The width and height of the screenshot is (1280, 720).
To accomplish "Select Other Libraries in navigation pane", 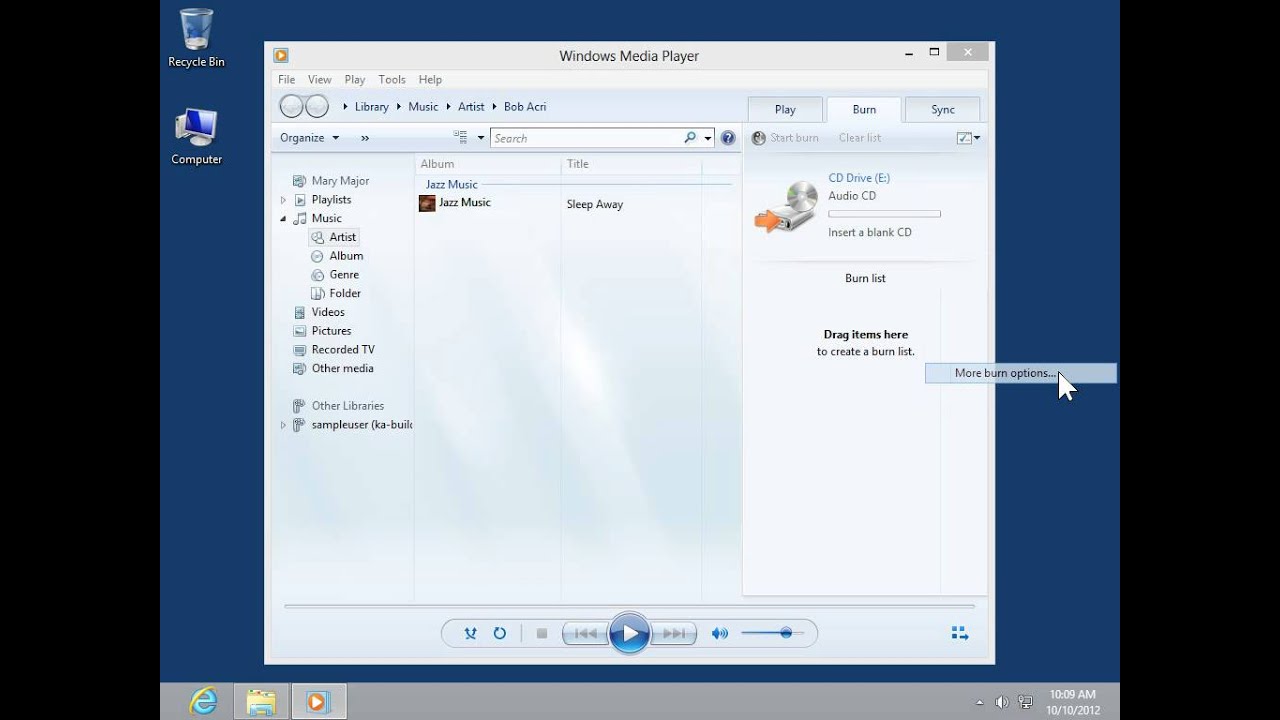I will [x=347, y=406].
